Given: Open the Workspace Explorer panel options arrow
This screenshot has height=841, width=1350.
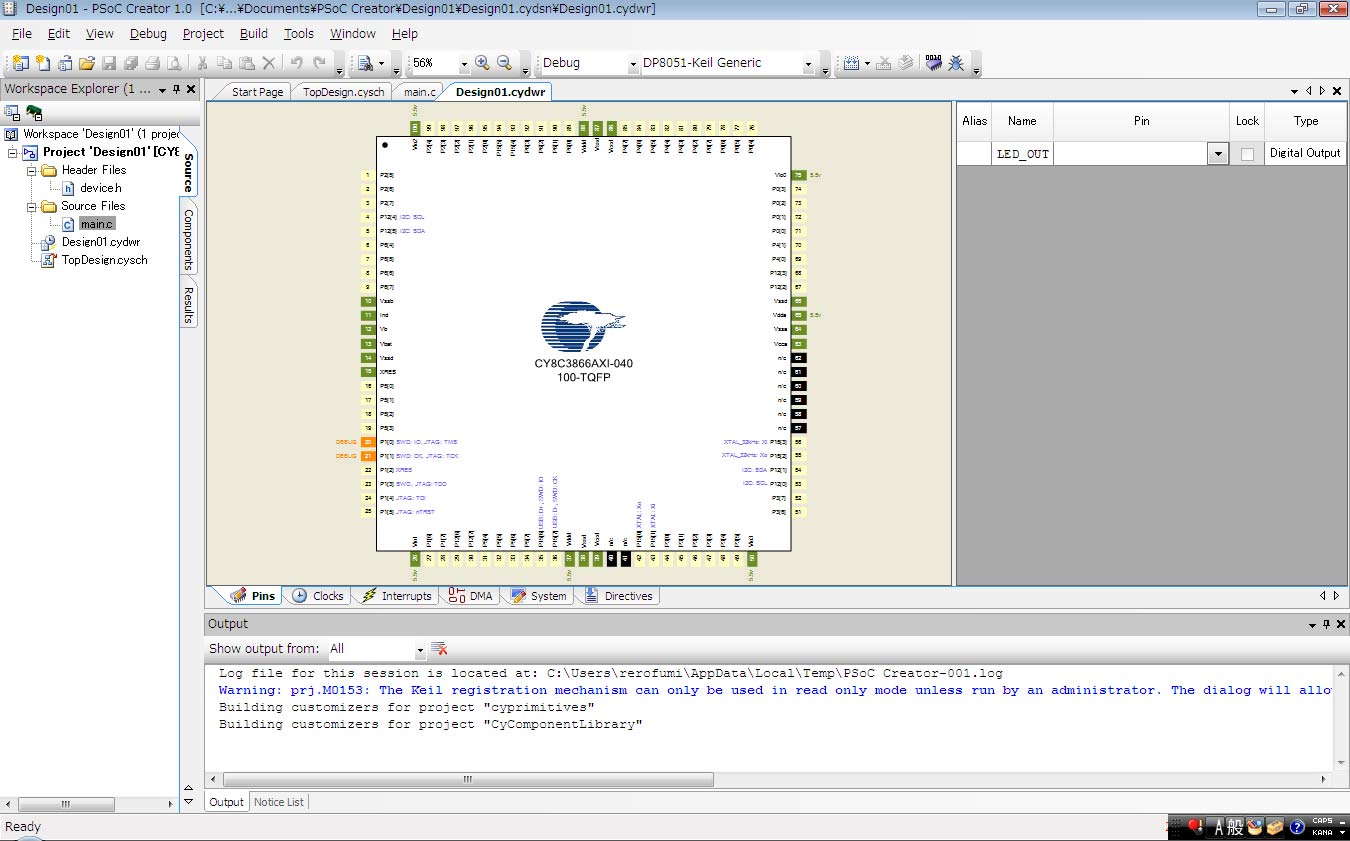Looking at the screenshot, I should pos(162,89).
